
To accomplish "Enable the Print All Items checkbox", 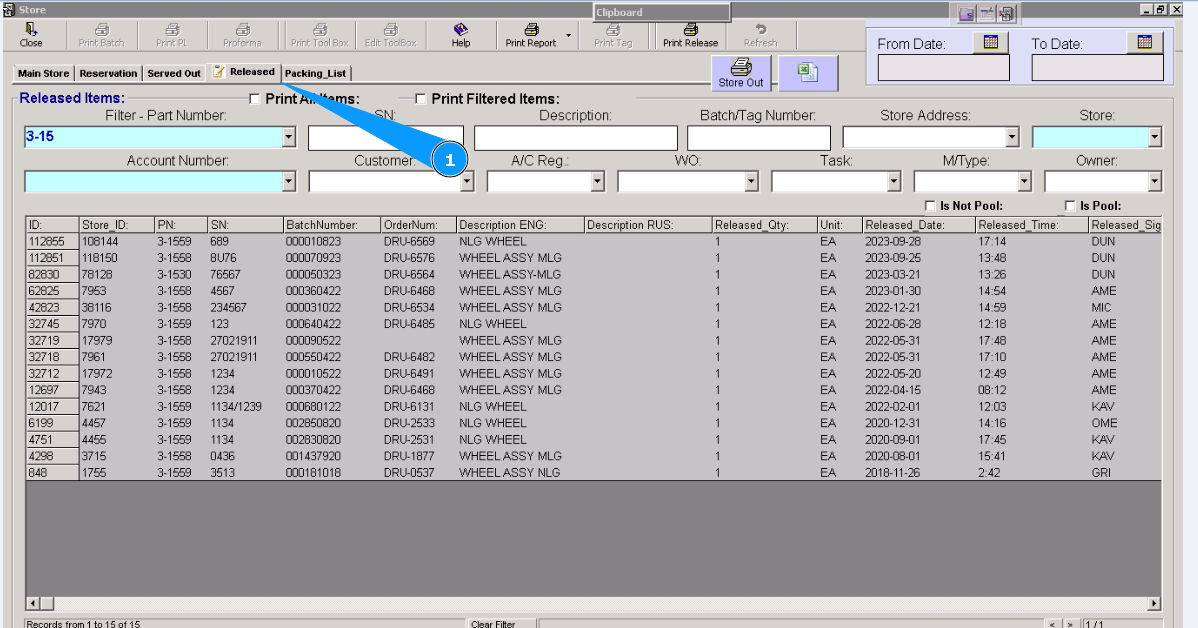I will [255, 99].
